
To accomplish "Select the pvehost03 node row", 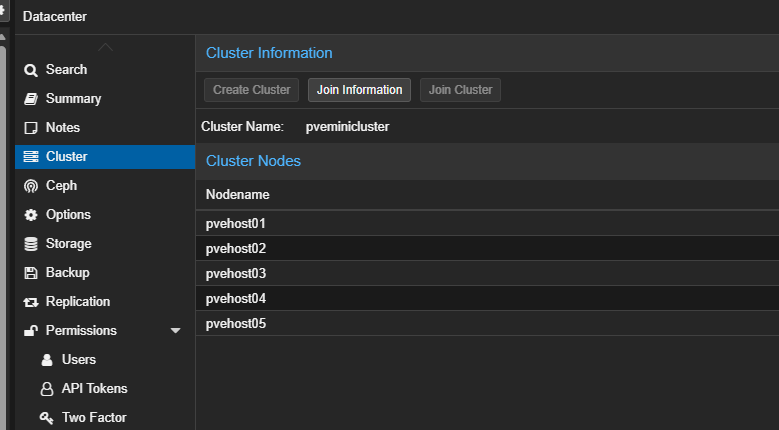I will [236, 274].
